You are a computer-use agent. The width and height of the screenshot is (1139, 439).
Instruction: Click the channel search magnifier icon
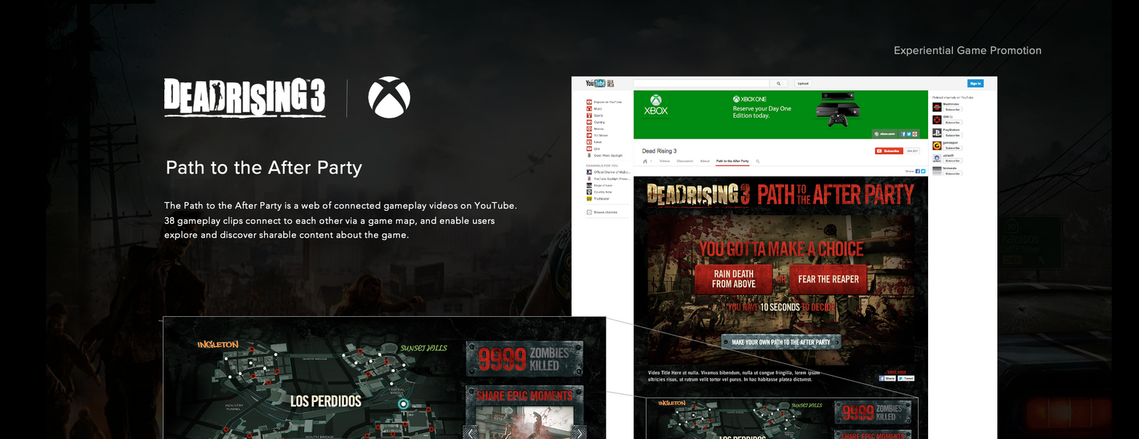pyautogui.click(x=758, y=161)
